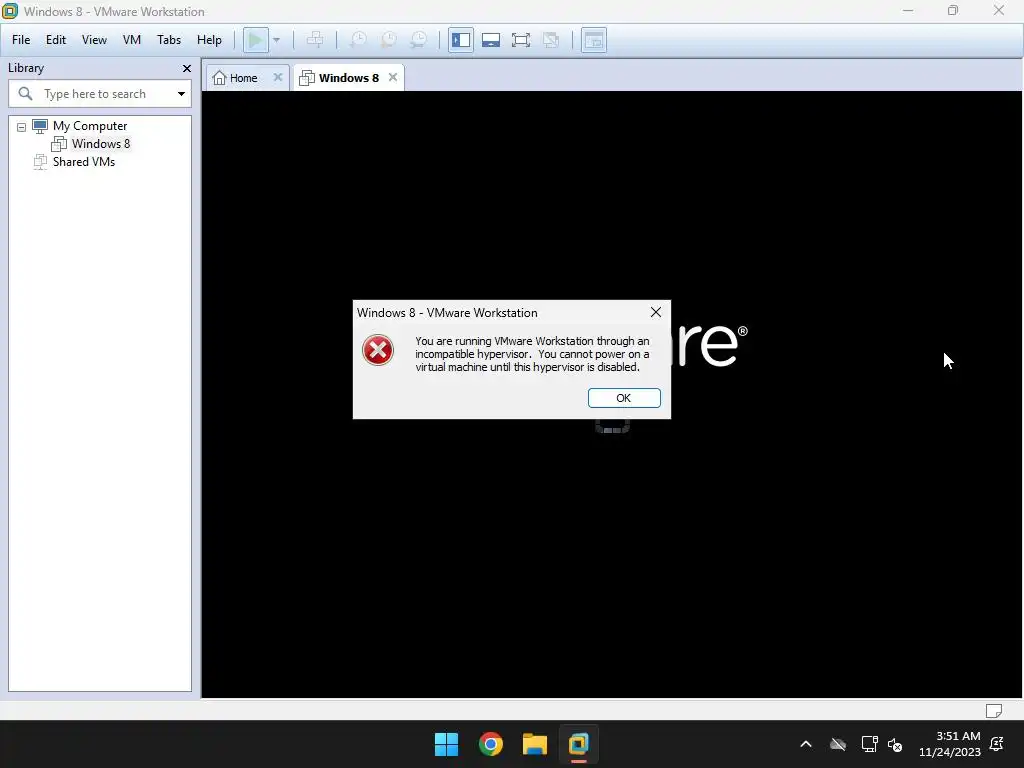The width and height of the screenshot is (1024, 768).
Task: Open the VM menu
Action: pos(132,40)
